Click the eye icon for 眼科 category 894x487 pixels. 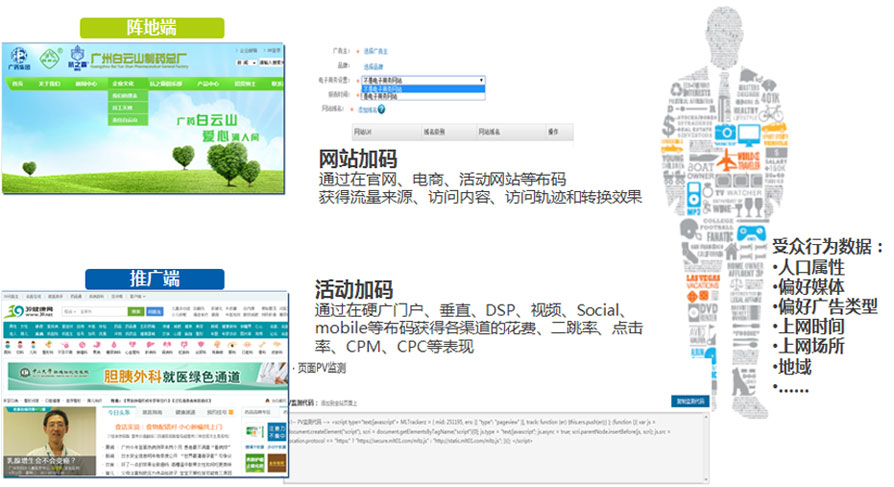tap(232, 345)
